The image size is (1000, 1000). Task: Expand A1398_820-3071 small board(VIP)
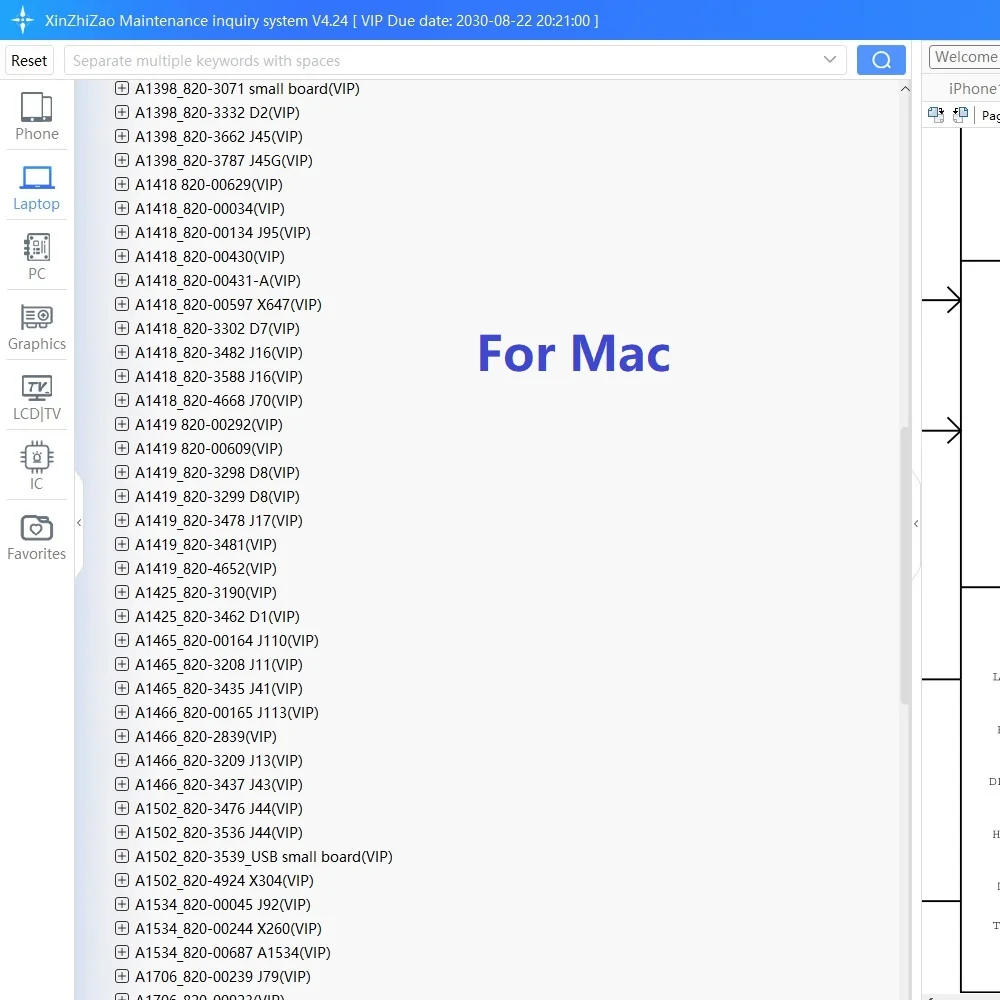pos(122,88)
